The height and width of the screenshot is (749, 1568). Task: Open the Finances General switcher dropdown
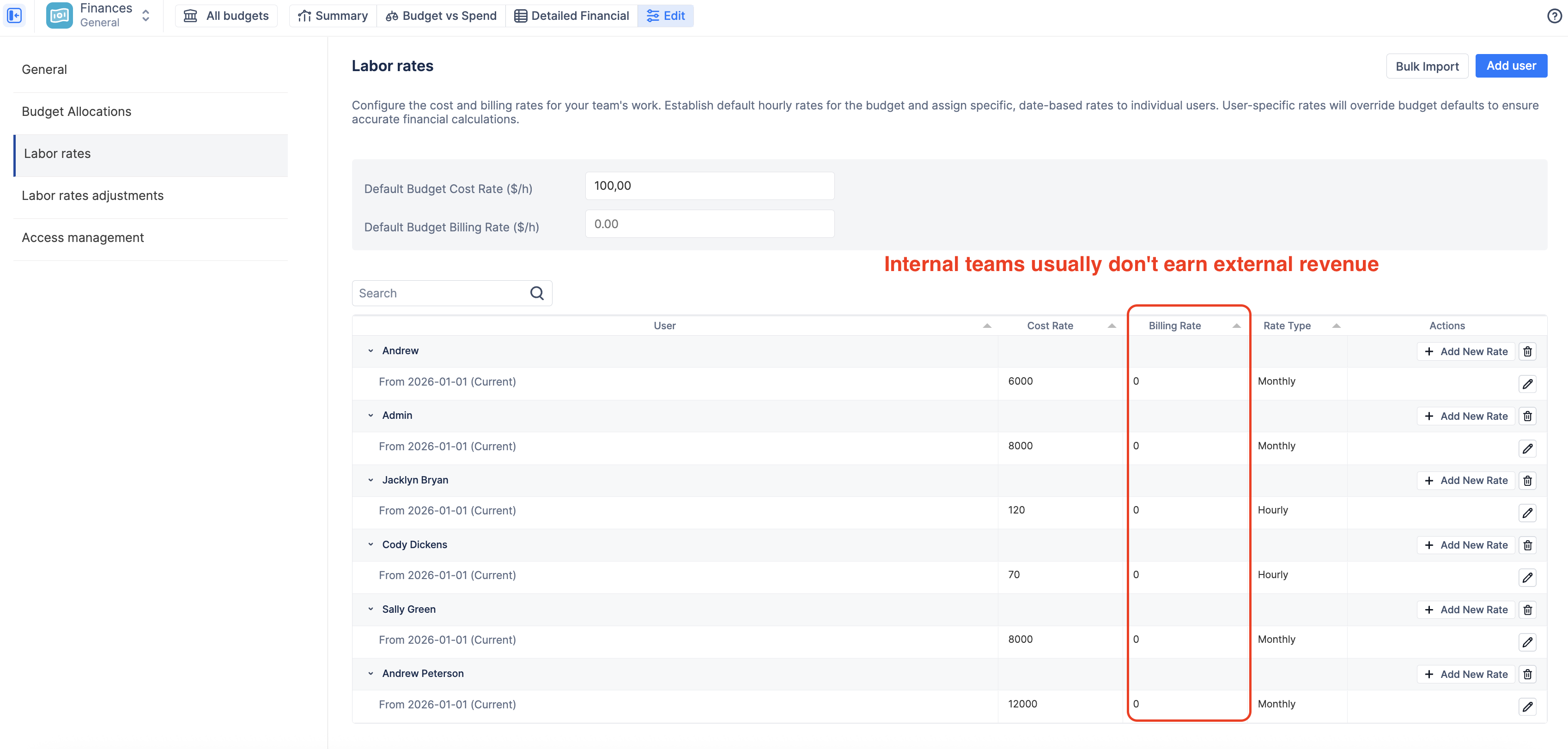click(146, 15)
